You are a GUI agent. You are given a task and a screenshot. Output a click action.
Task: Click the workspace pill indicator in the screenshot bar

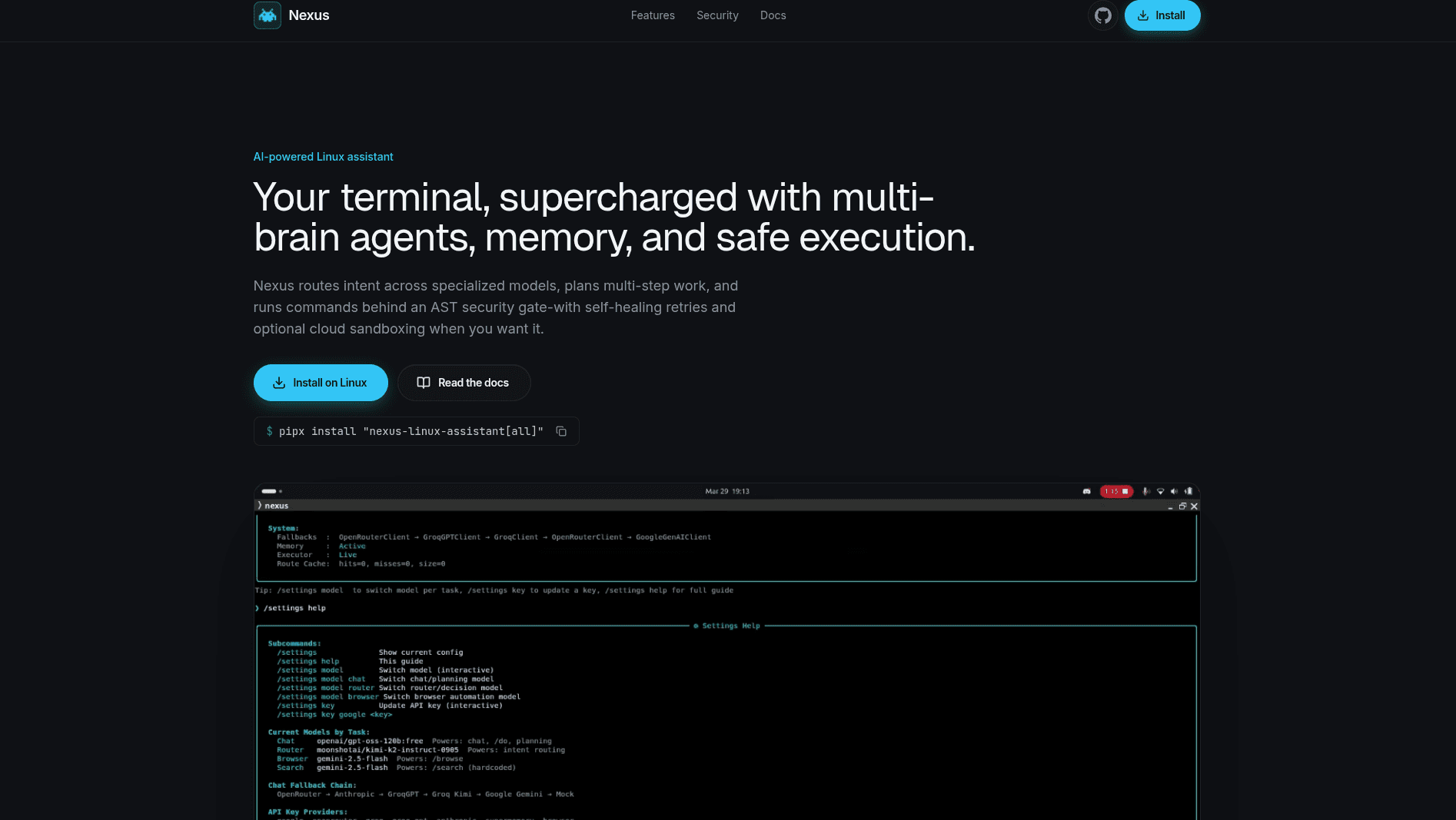tap(269, 491)
